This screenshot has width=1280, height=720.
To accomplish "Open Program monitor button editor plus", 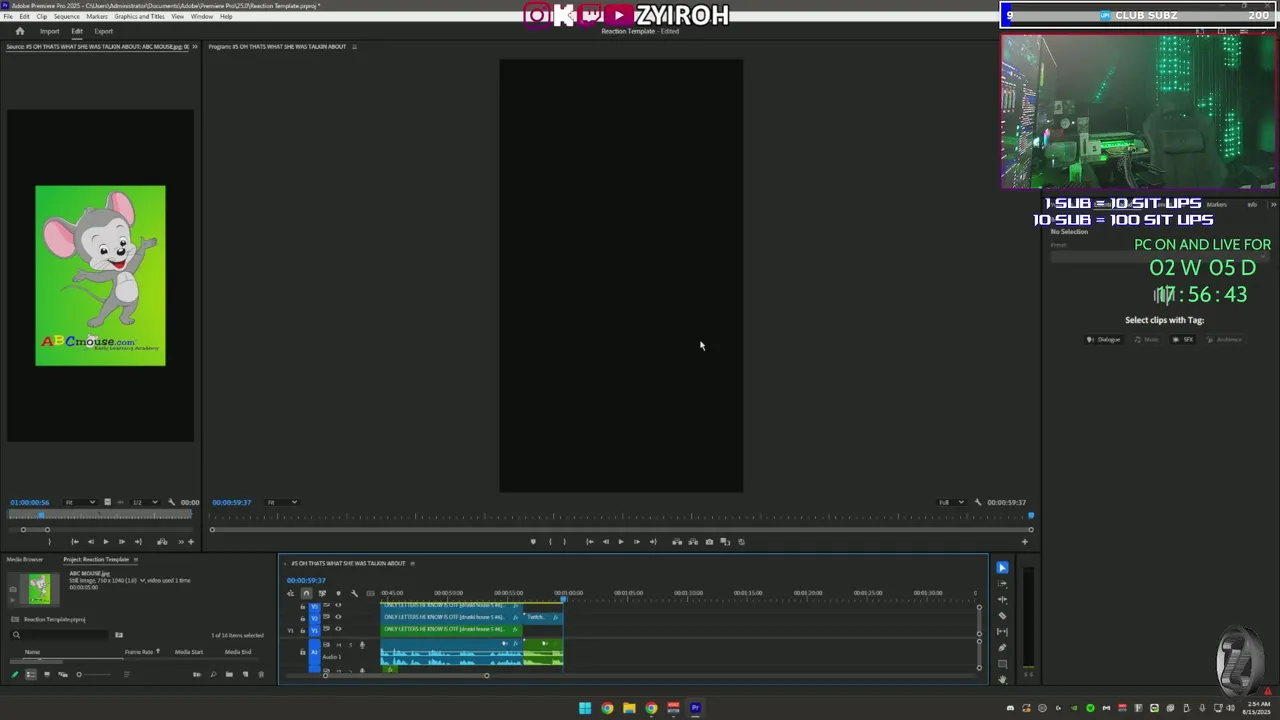I will coord(1024,542).
